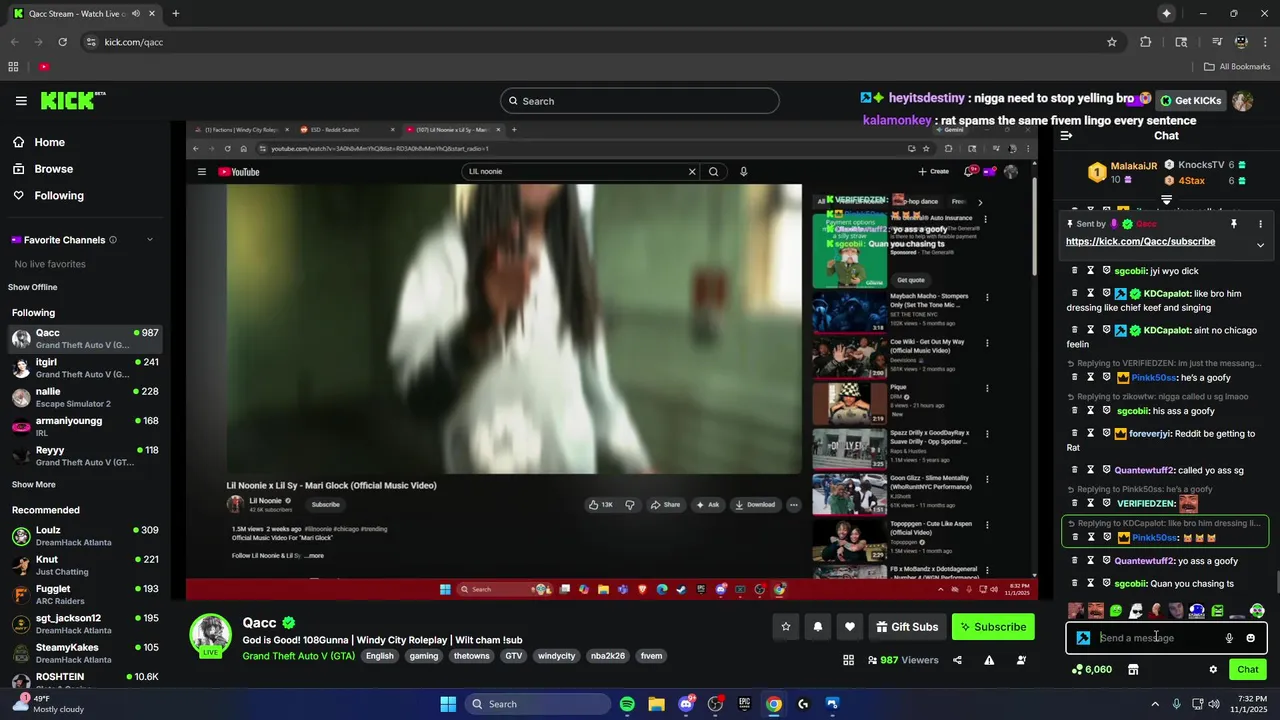The image size is (1280, 720).
Task: Open the pinned kick.com/Qacc/subscribe link
Action: point(1140,242)
